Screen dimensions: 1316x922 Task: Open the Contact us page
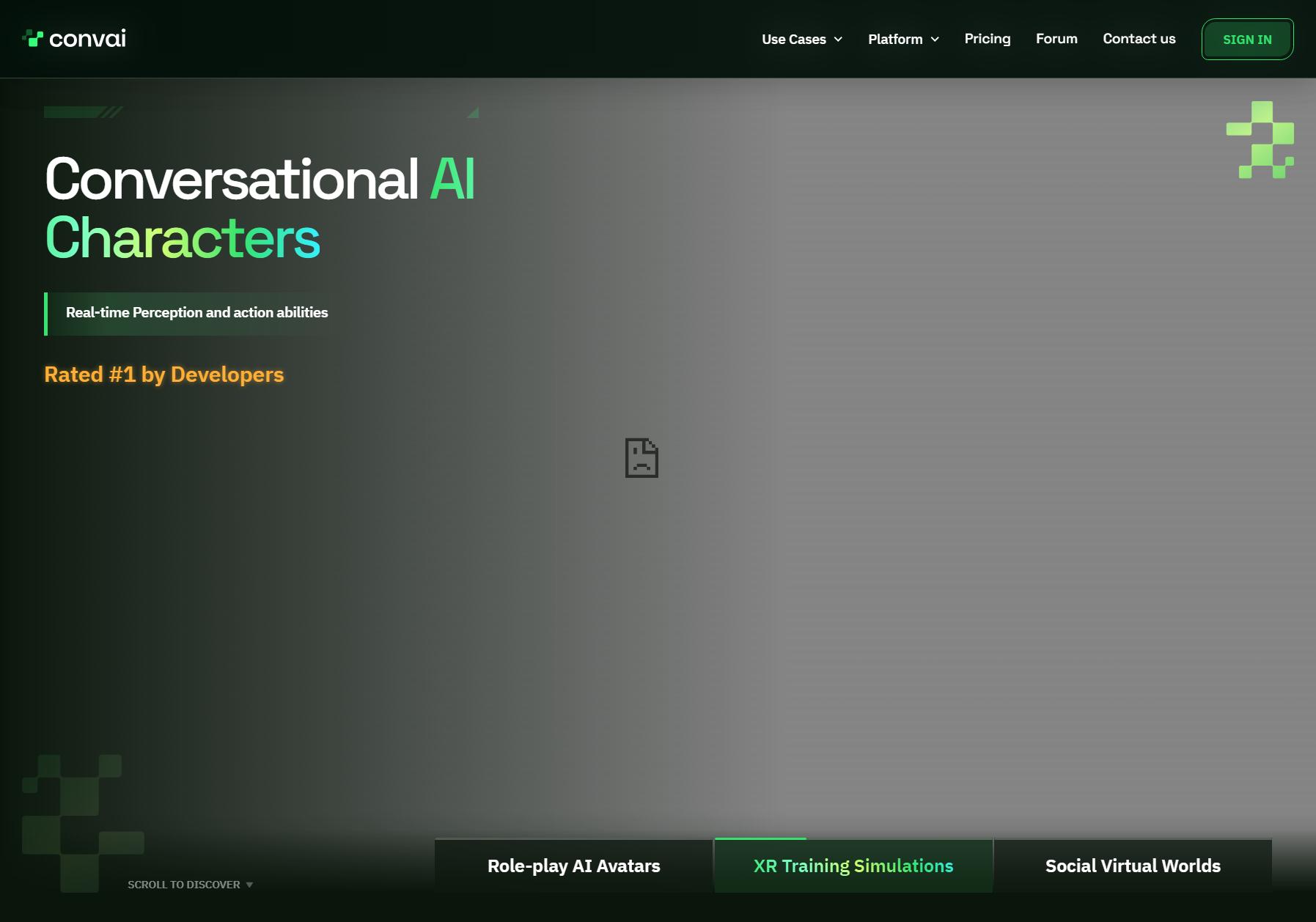tap(1139, 39)
